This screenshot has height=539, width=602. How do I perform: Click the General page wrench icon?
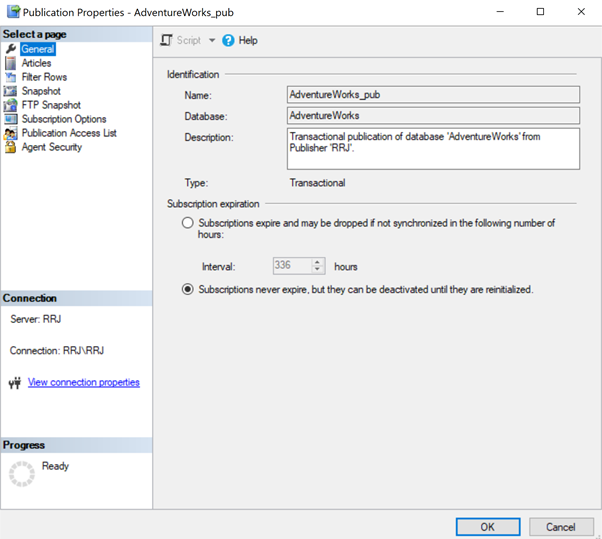(x=11, y=49)
